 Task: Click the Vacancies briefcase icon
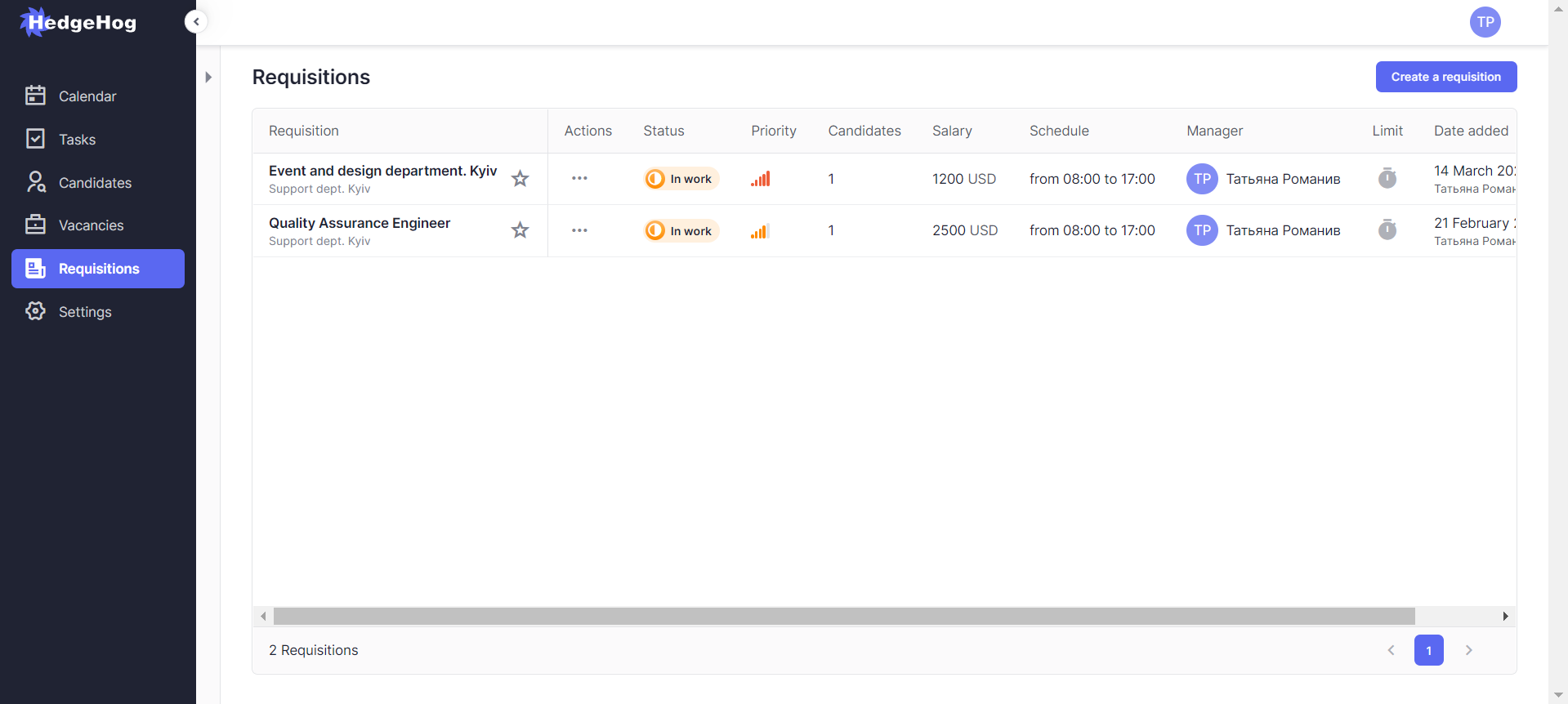point(35,225)
